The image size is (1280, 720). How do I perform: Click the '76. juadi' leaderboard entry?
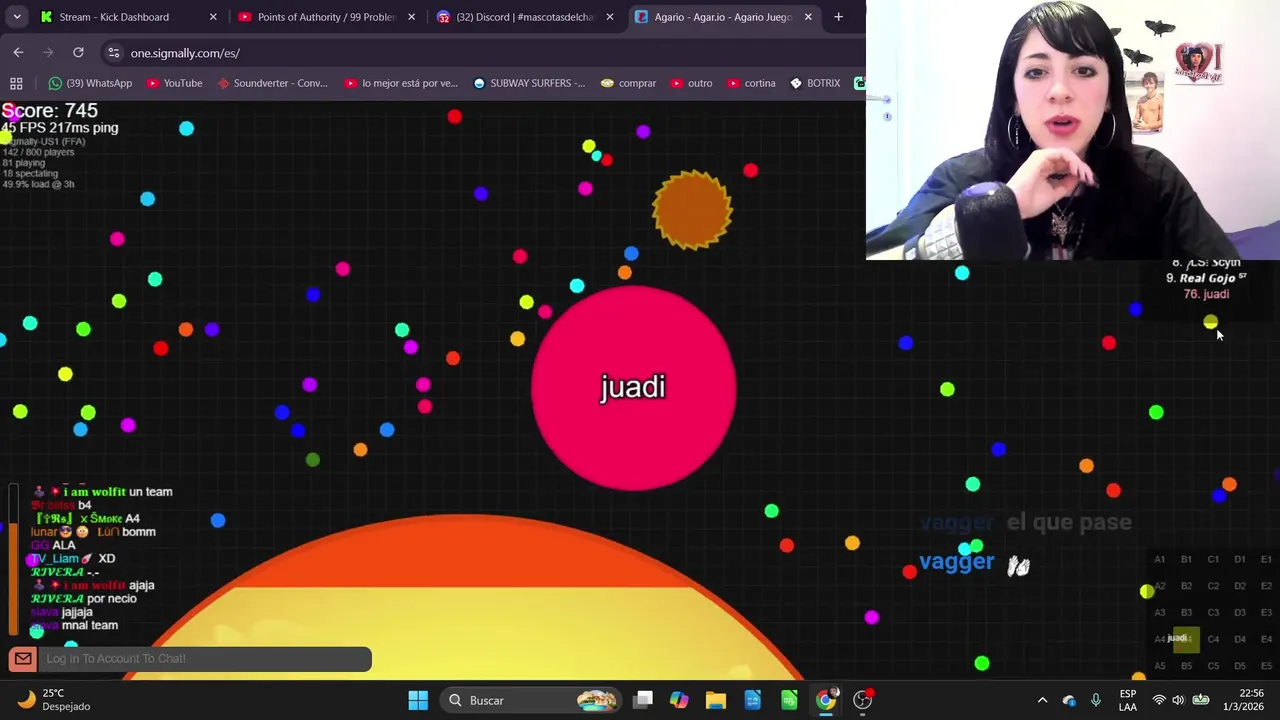[1206, 294]
